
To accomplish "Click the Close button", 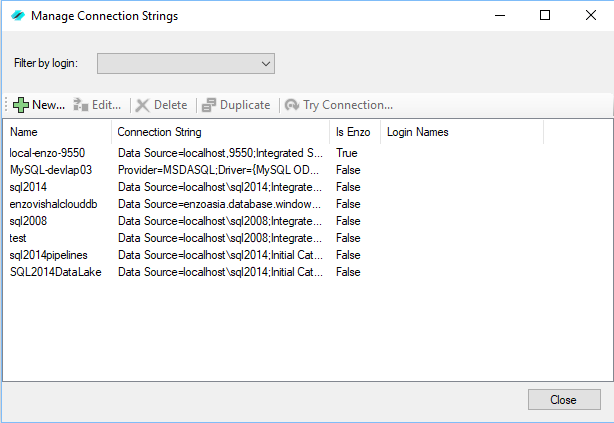I will pos(564,400).
